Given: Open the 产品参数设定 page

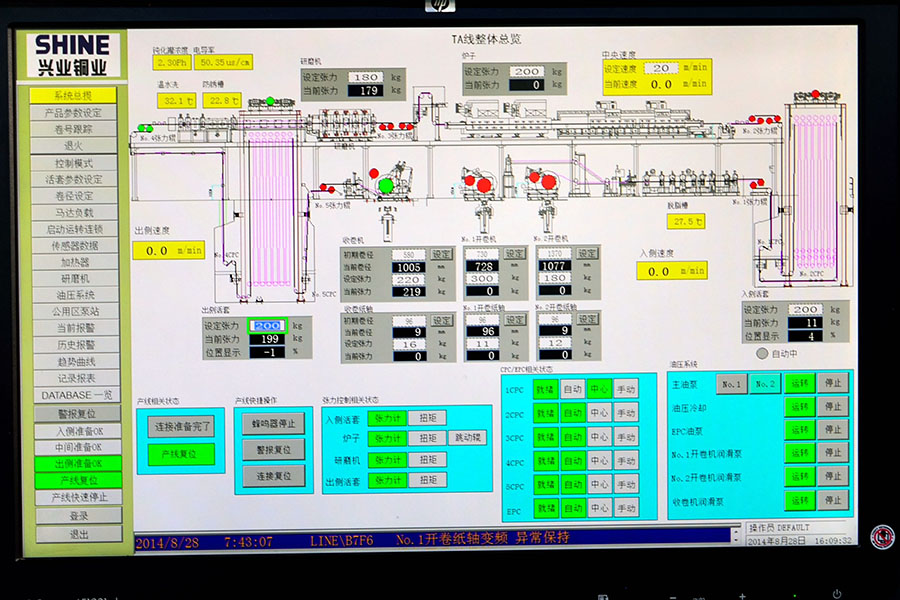Looking at the screenshot, I should [x=74, y=113].
